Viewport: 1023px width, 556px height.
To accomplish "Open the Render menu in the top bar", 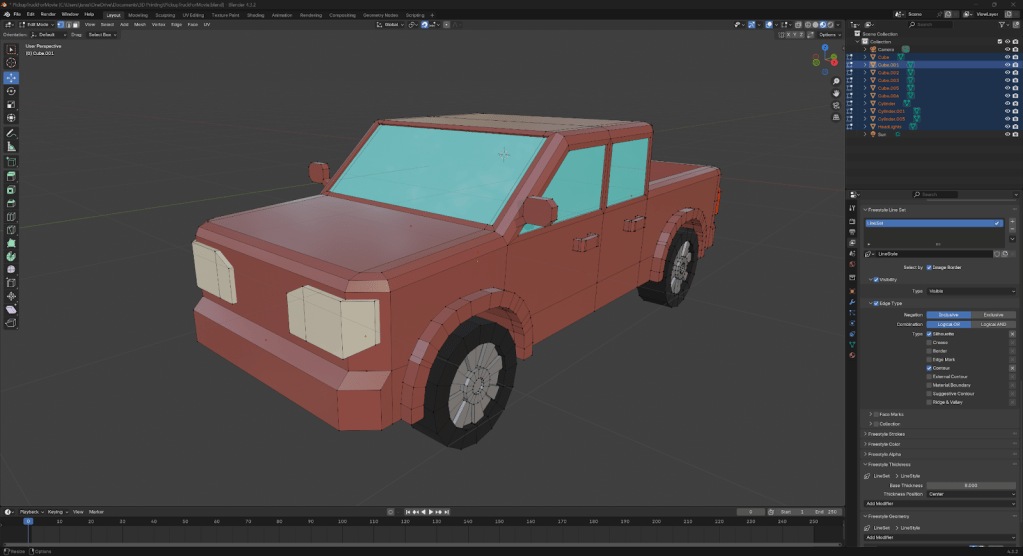I will pos(48,15).
